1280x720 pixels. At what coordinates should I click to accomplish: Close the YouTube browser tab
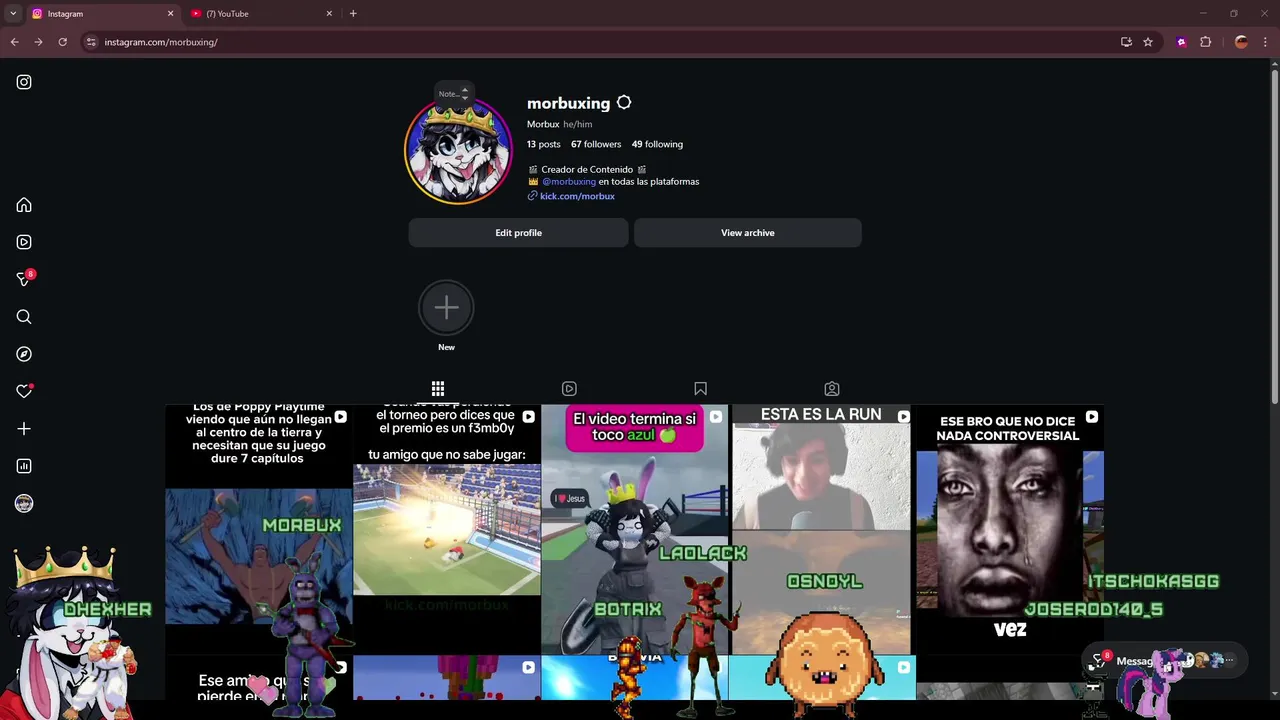pos(329,14)
